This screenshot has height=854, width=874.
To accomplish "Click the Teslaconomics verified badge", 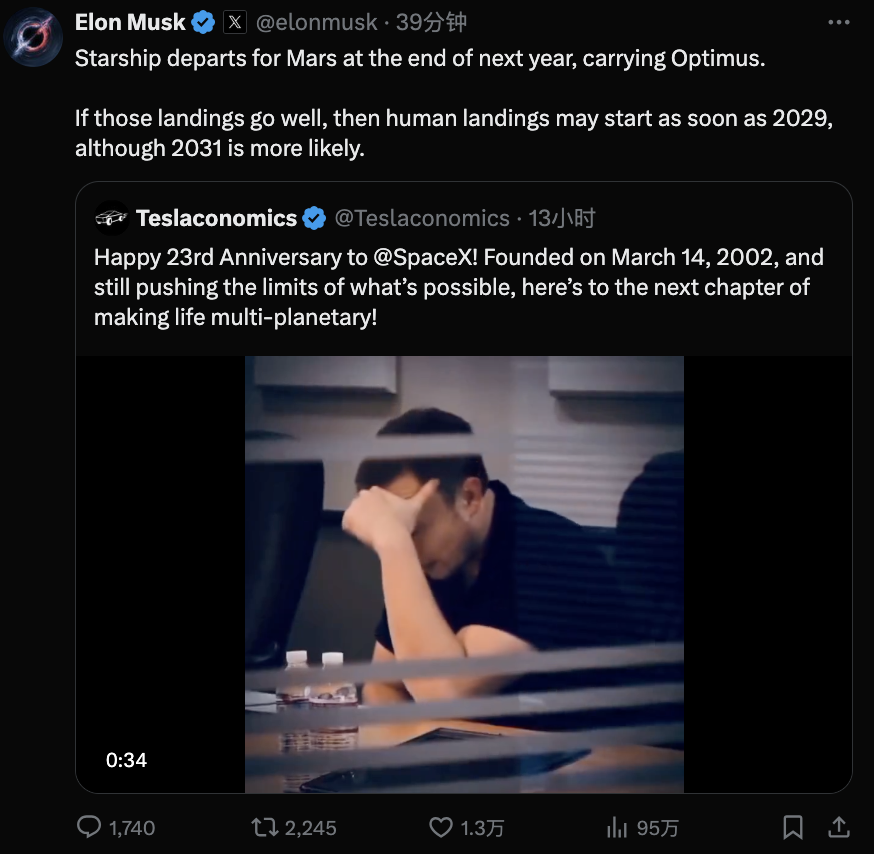I will [x=314, y=218].
